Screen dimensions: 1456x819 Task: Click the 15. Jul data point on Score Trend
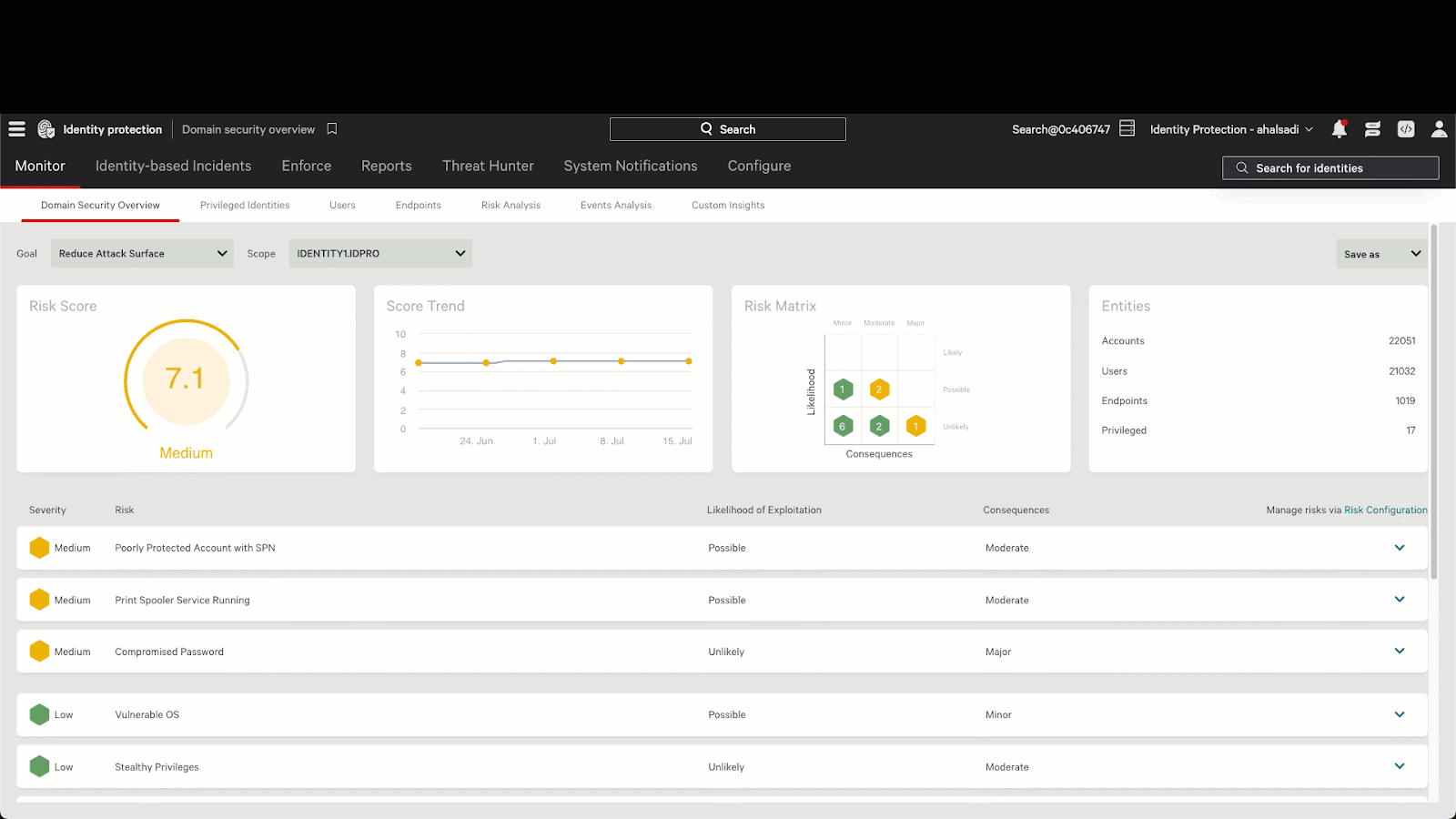689,361
